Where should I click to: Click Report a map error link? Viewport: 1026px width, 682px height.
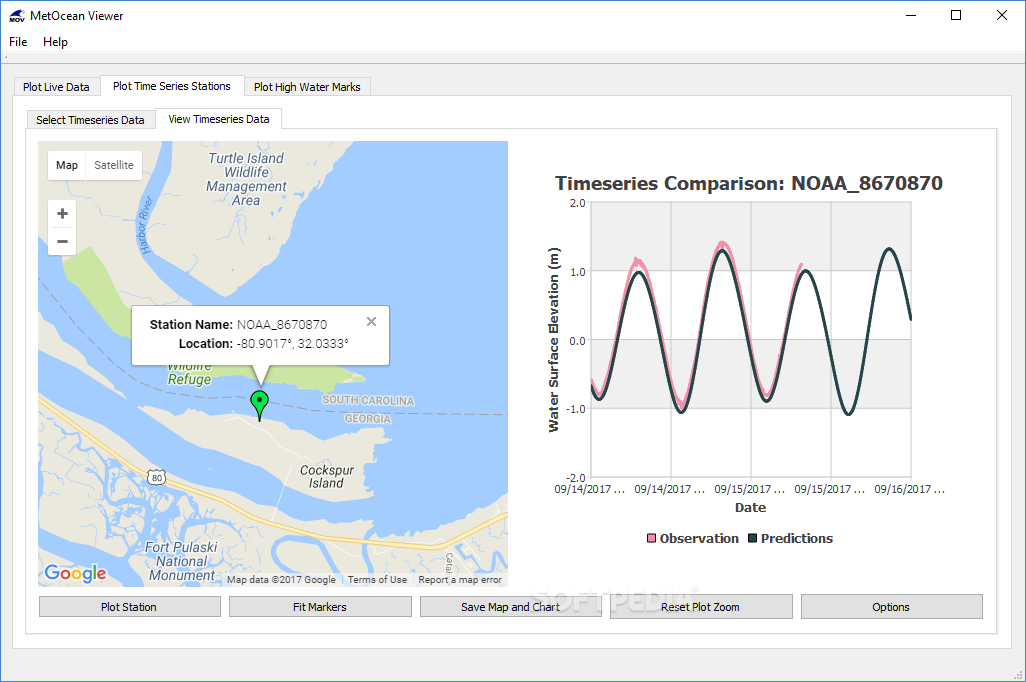pos(460,579)
